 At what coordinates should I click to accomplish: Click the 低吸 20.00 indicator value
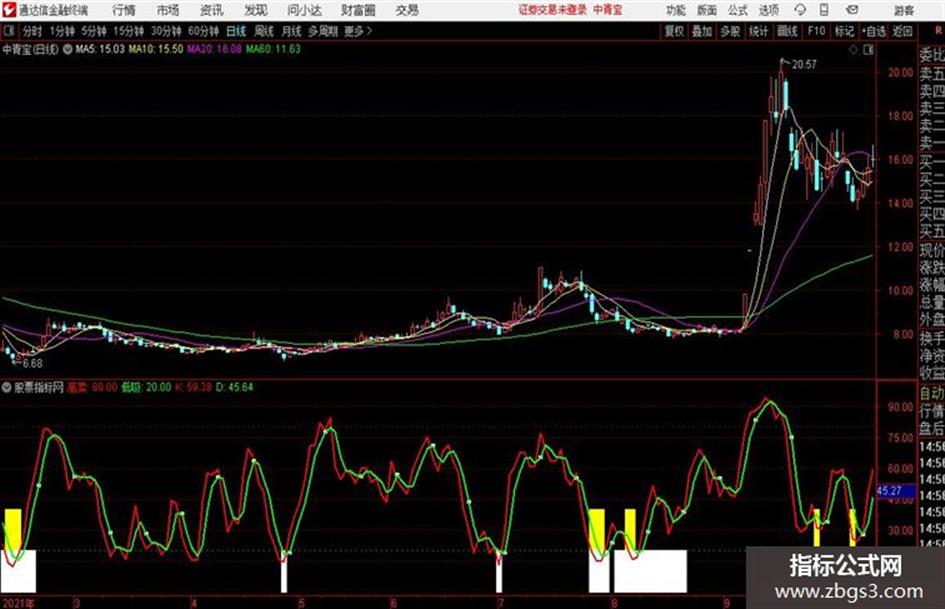coord(146,388)
